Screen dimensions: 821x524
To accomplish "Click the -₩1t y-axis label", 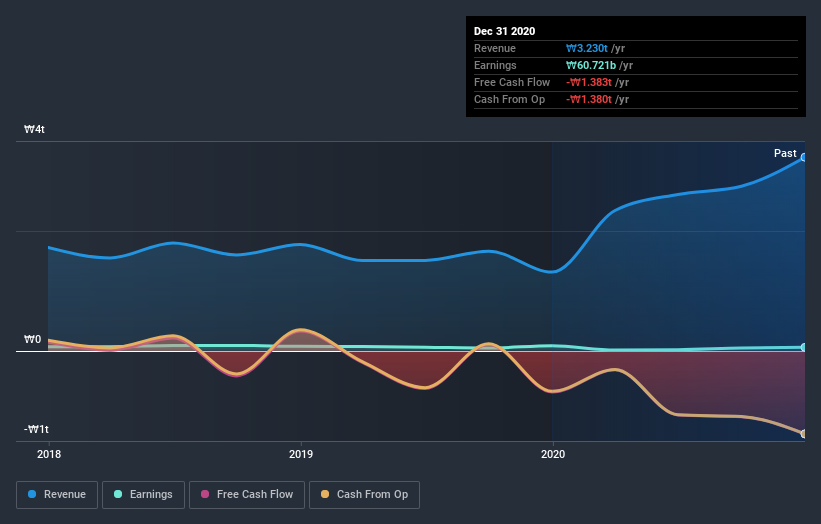I will point(36,429).
